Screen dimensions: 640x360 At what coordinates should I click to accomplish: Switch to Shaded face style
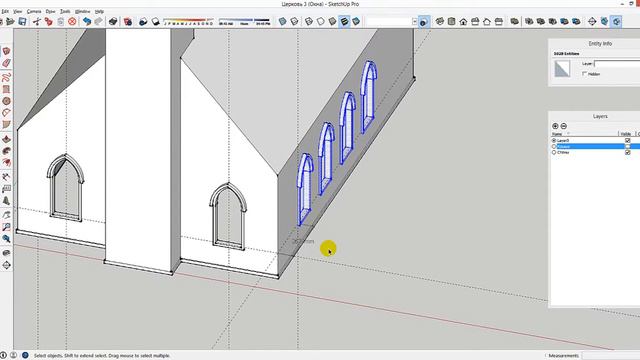click(x=333, y=21)
